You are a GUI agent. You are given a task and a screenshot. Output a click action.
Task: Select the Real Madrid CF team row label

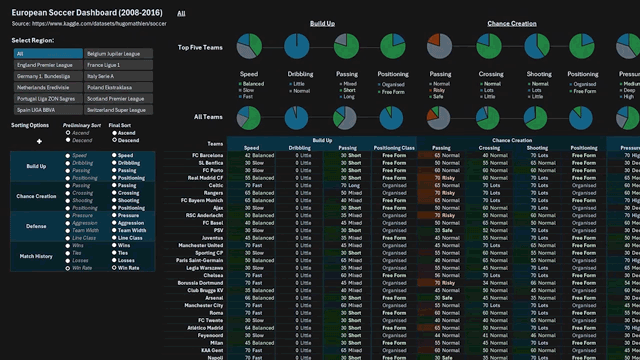click(205, 178)
